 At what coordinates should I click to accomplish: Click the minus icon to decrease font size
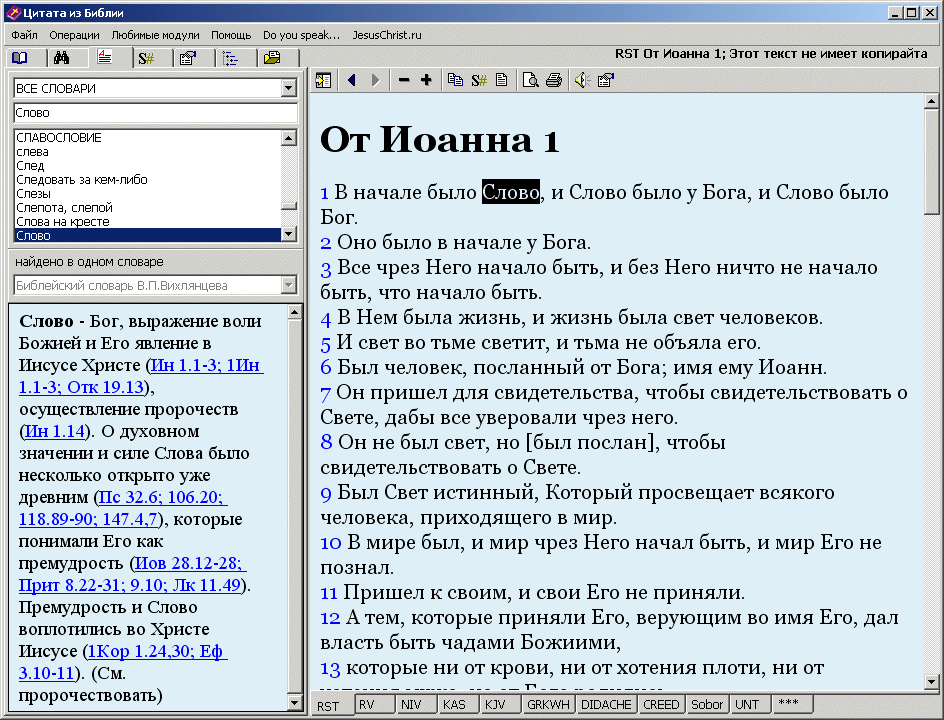pos(404,81)
